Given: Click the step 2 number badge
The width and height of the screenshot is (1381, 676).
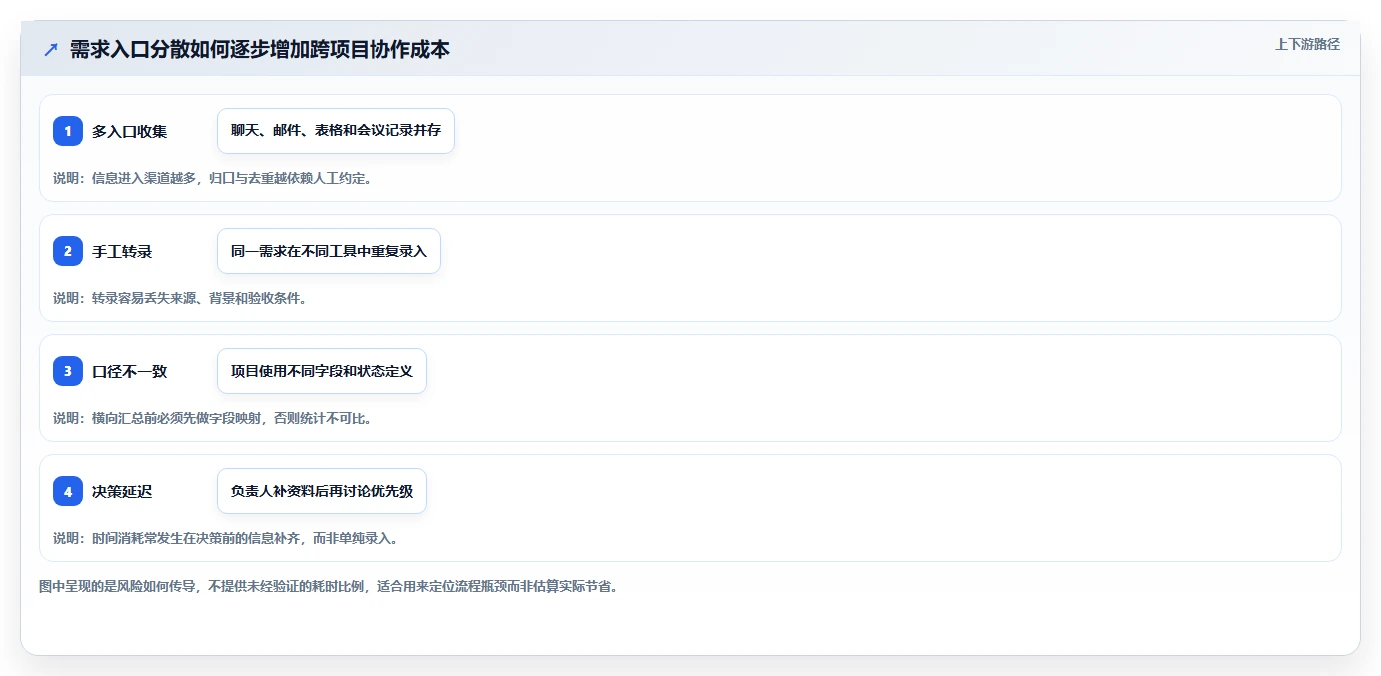Looking at the screenshot, I should point(68,251).
